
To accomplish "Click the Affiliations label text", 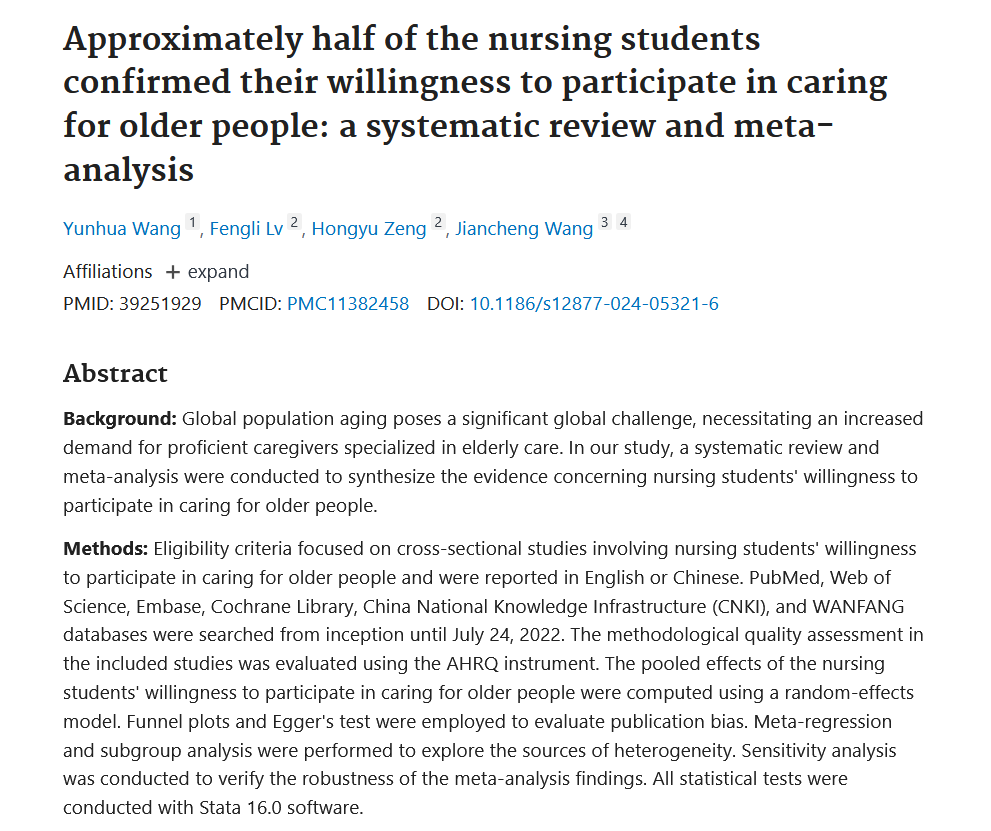I will [x=108, y=272].
